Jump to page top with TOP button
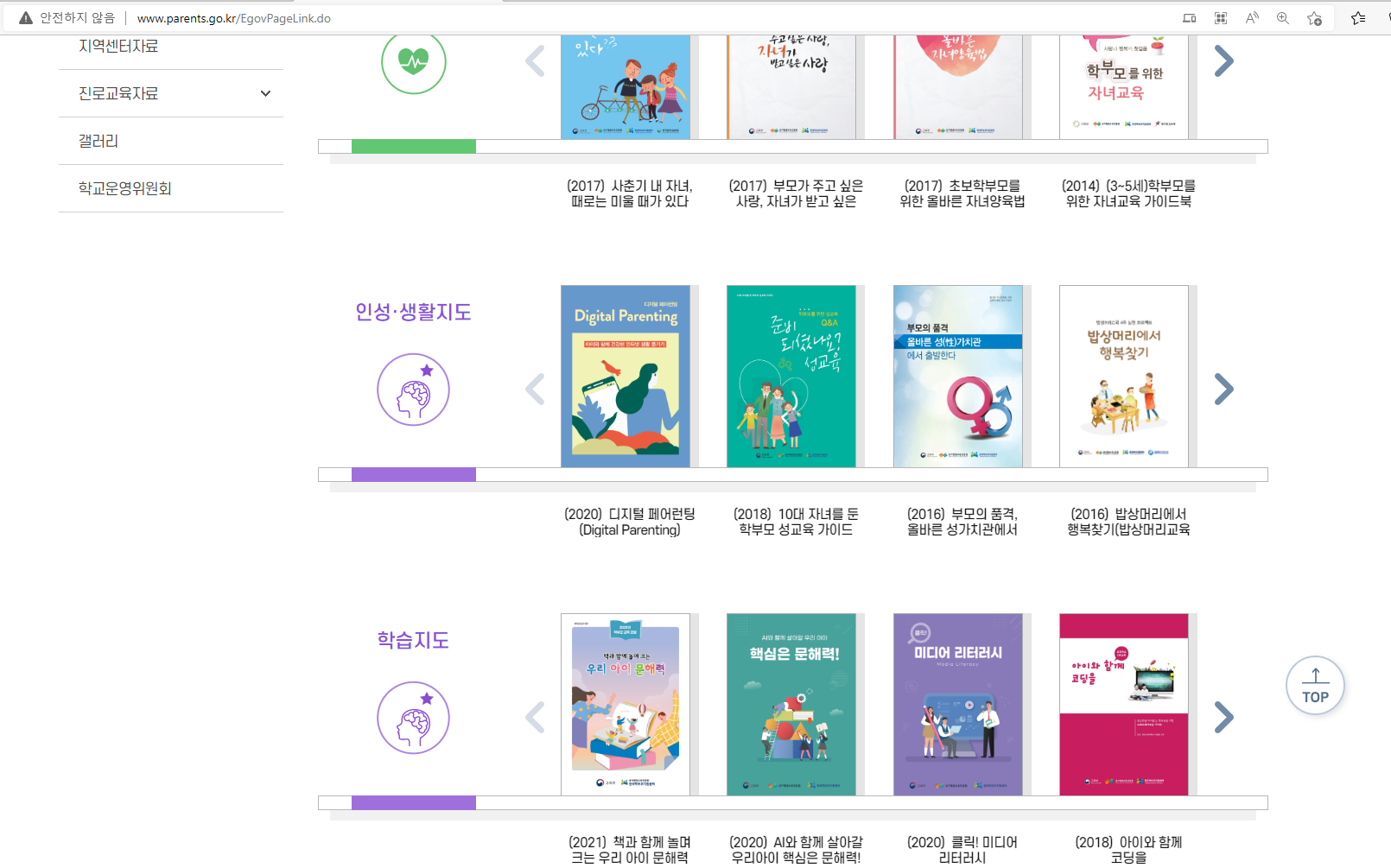The image size is (1391, 868). [1315, 686]
